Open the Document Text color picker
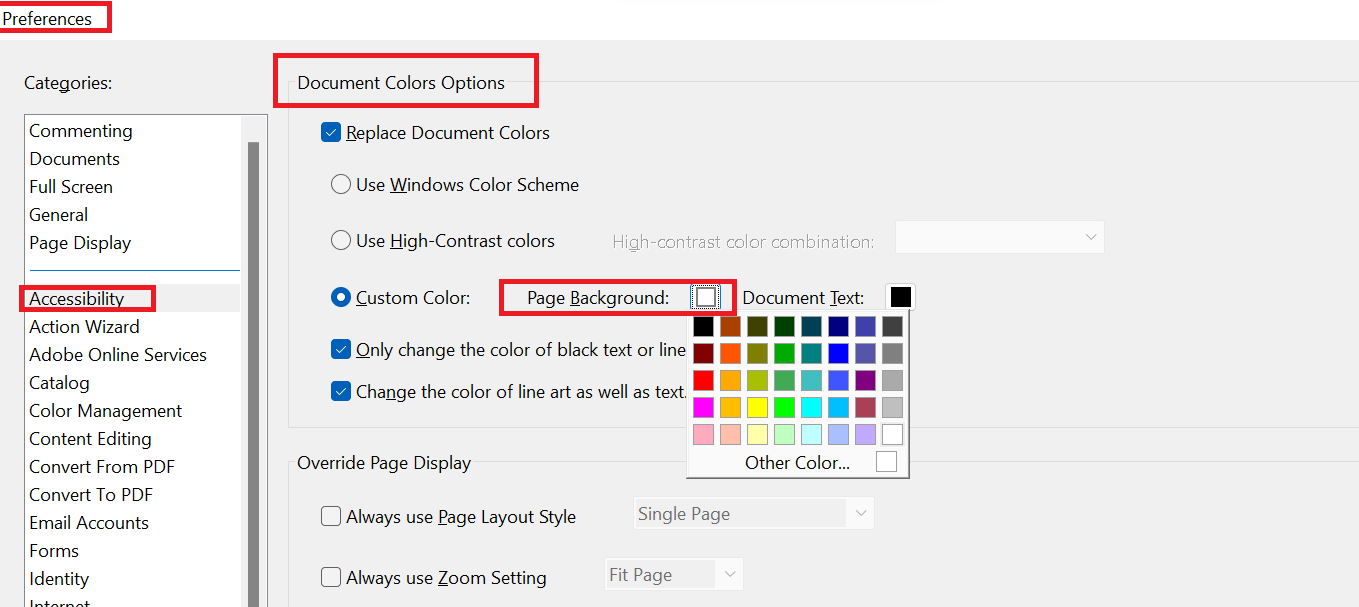 coord(900,297)
